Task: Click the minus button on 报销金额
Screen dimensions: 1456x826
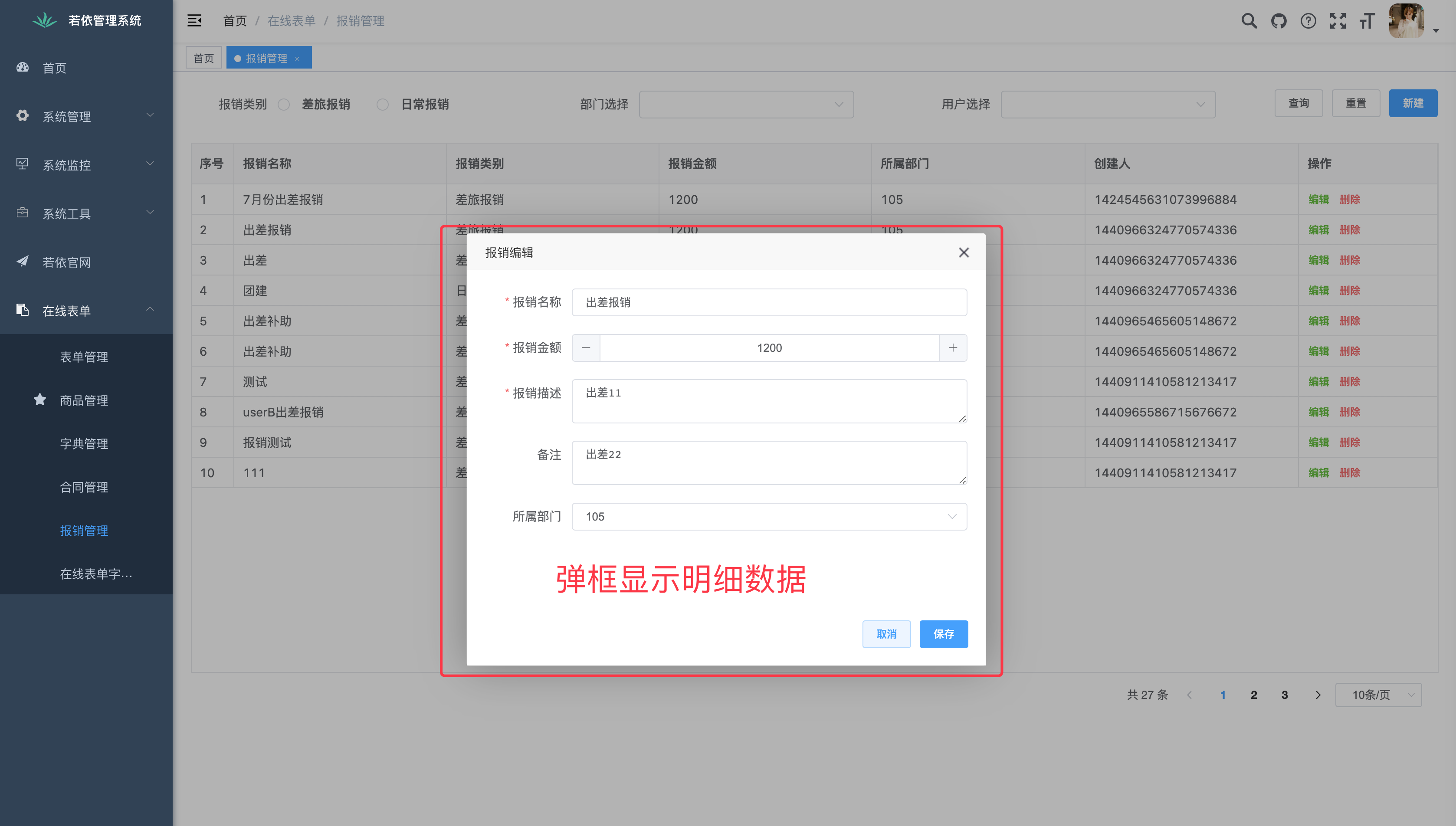Action: [586, 348]
